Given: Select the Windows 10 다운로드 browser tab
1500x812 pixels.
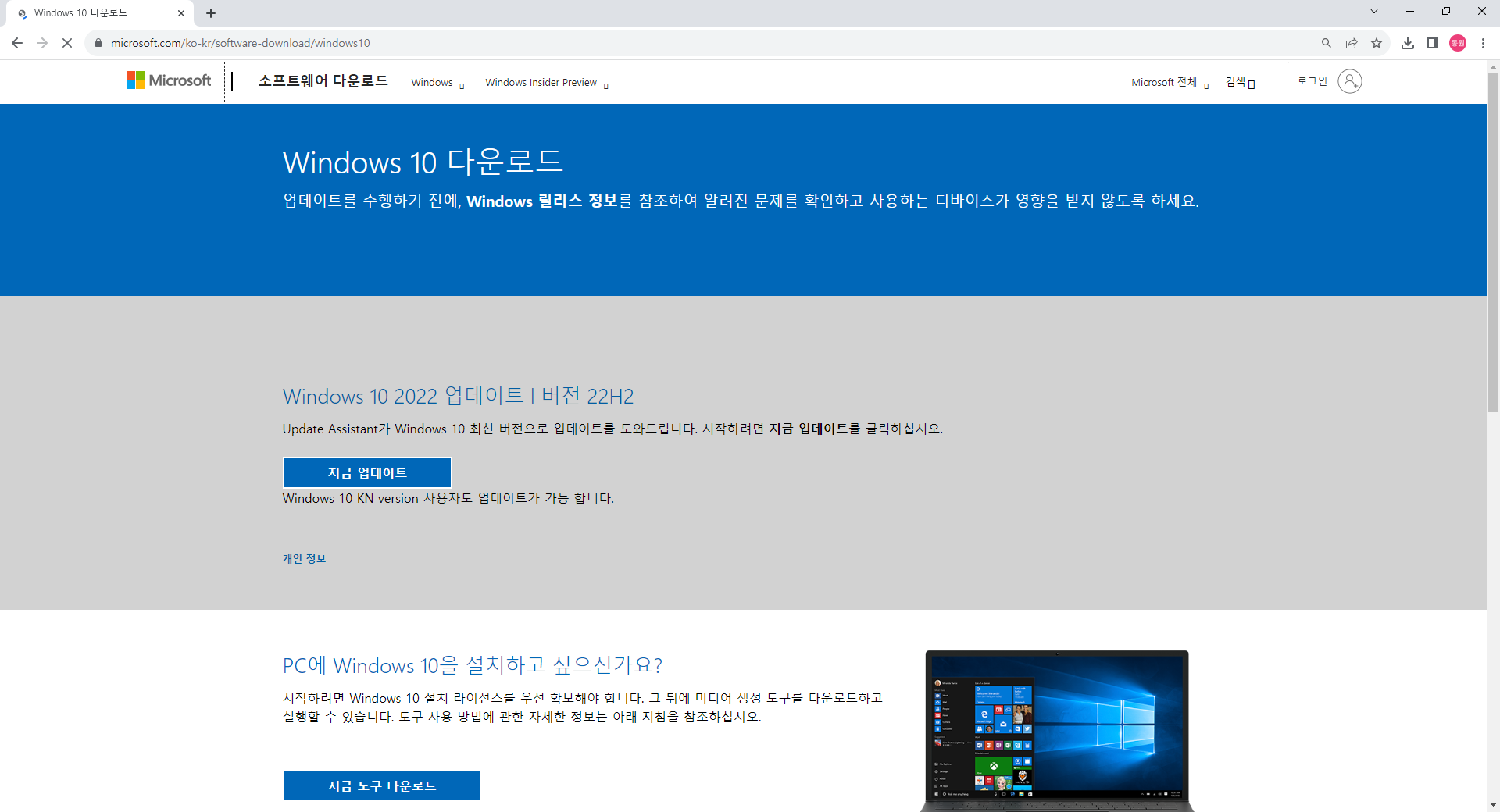Looking at the screenshot, I should 100,13.
